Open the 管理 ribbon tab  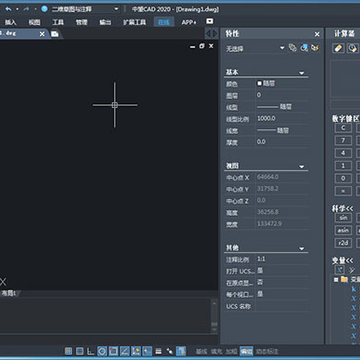tap(81, 22)
